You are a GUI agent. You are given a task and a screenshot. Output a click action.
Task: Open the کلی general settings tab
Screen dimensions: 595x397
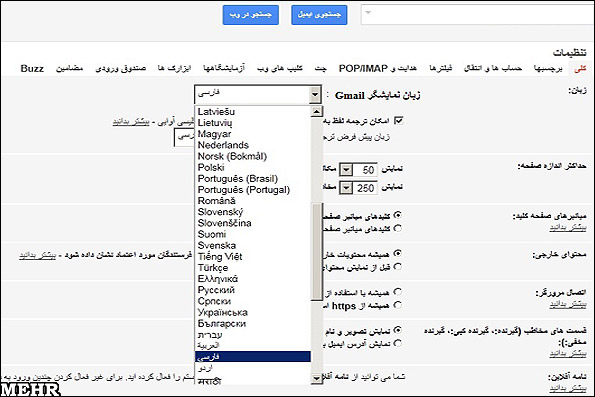[x=580, y=69]
